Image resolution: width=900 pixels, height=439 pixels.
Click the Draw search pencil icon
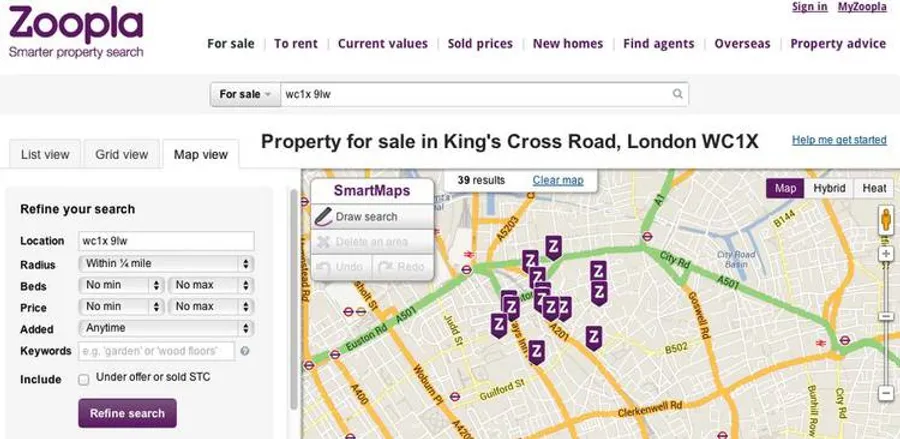pyautogui.click(x=323, y=216)
